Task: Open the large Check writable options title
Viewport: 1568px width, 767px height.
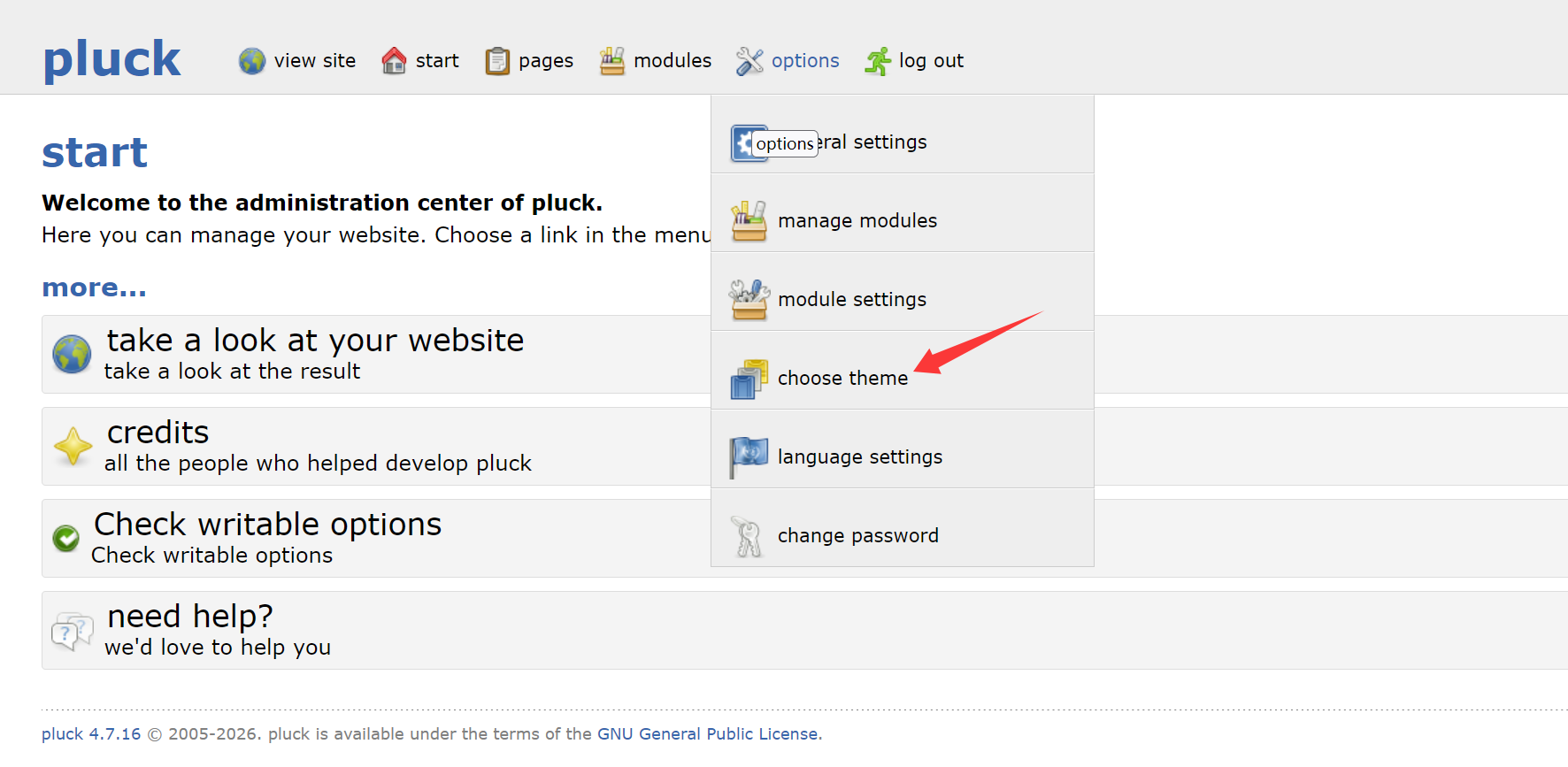Action: [267, 525]
